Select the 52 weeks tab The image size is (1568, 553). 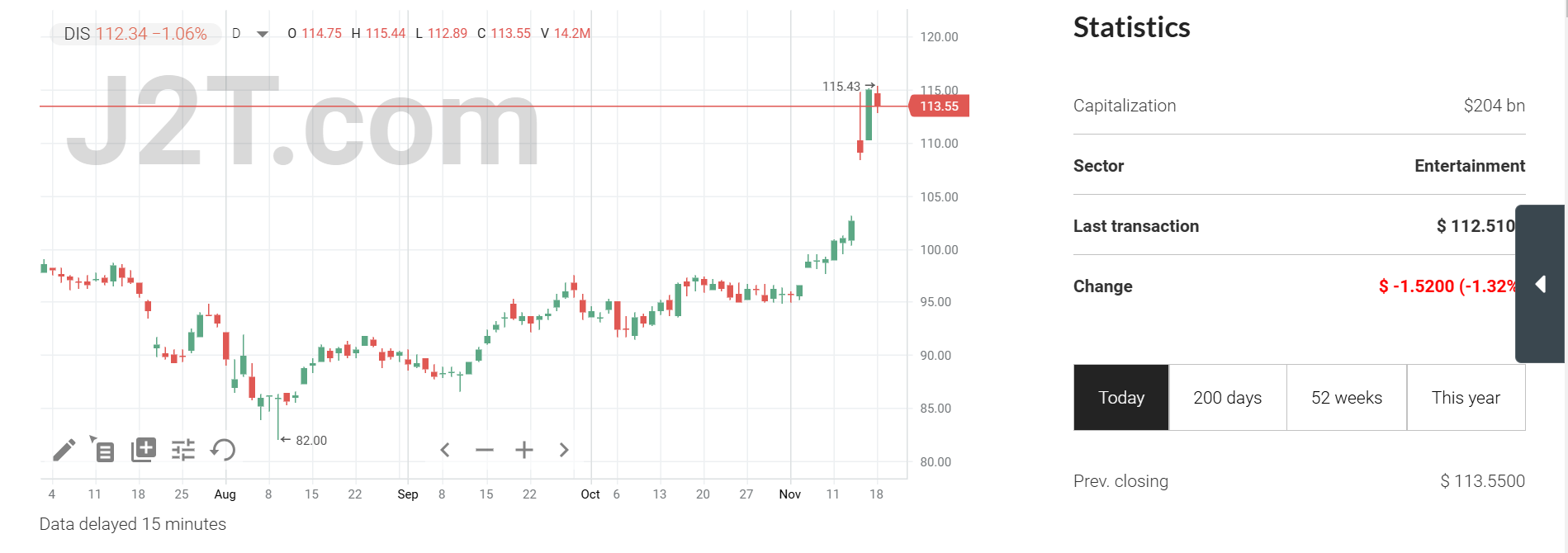tap(1346, 397)
